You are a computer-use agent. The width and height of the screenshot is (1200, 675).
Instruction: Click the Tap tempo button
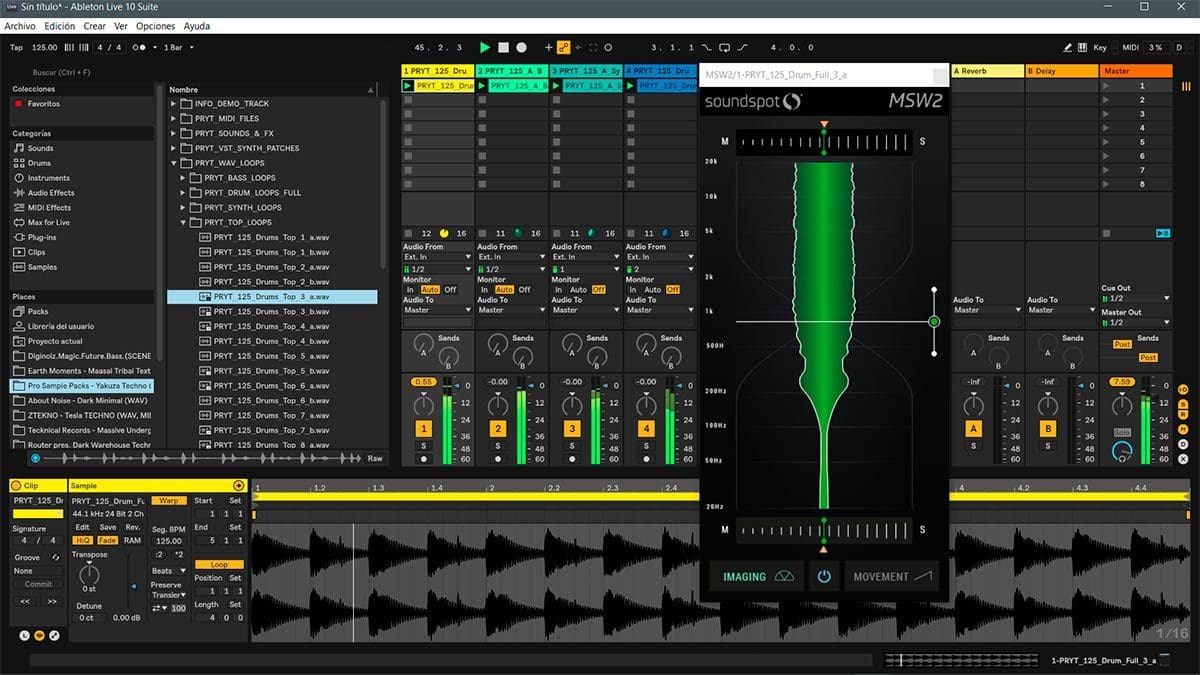click(x=16, y=47)
